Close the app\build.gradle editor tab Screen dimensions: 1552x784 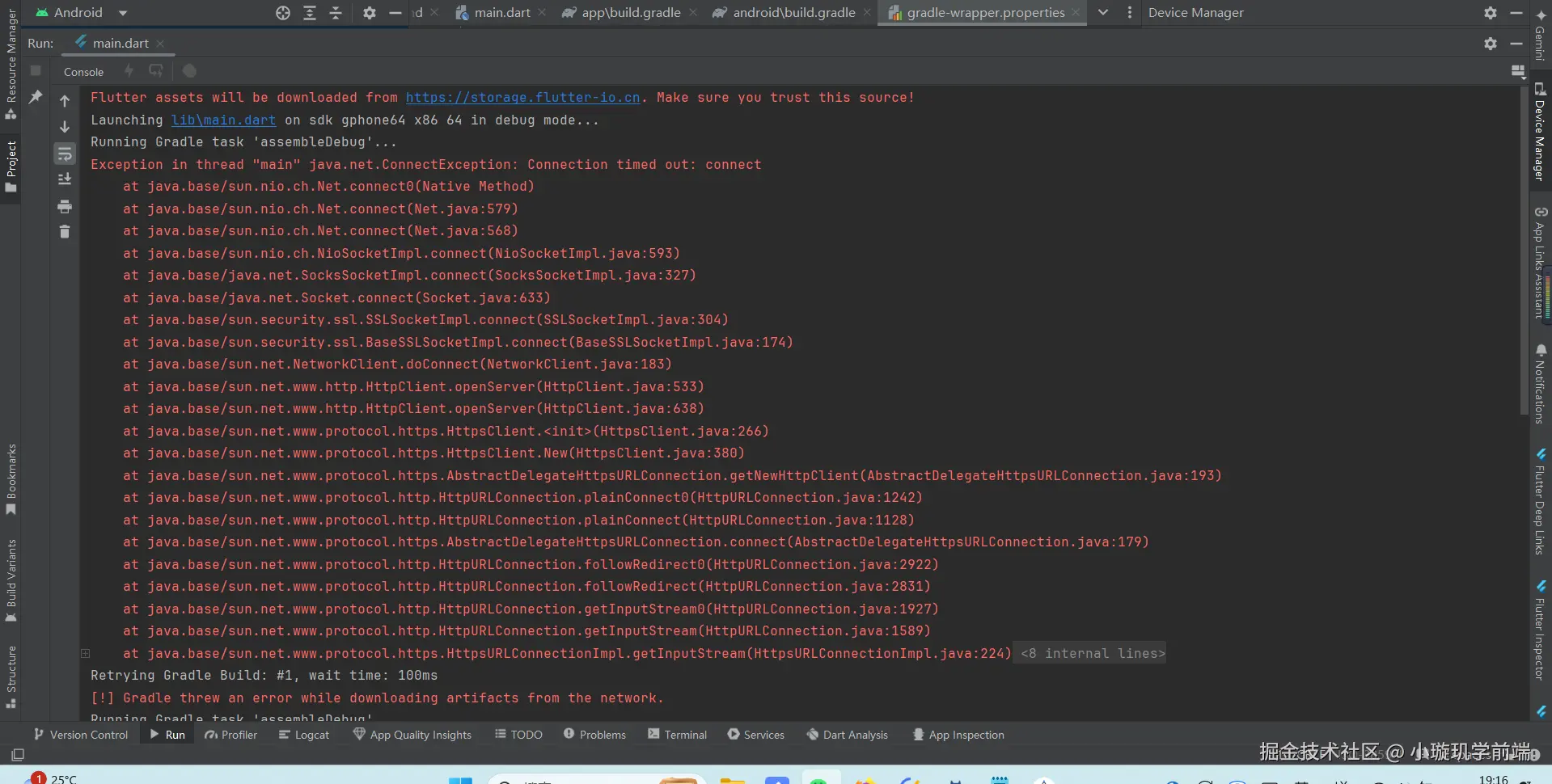coord(694,12)
